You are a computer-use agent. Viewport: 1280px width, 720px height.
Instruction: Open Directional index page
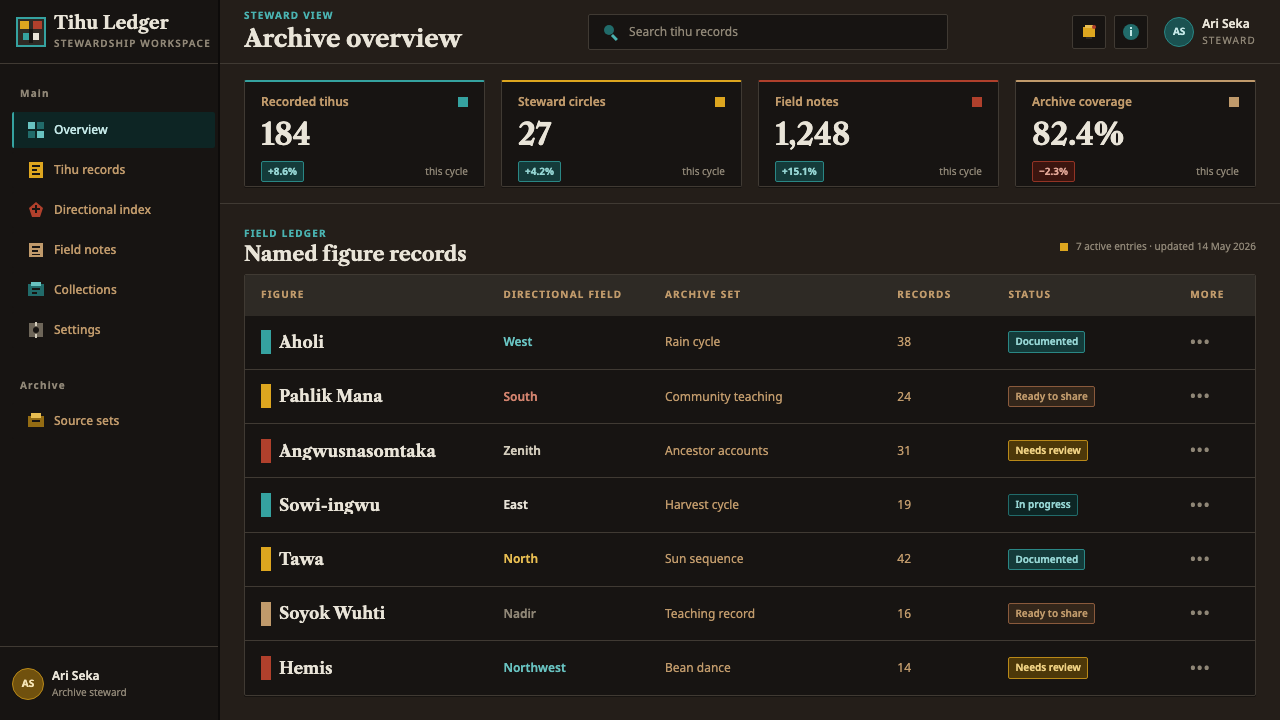coord(113,210)
